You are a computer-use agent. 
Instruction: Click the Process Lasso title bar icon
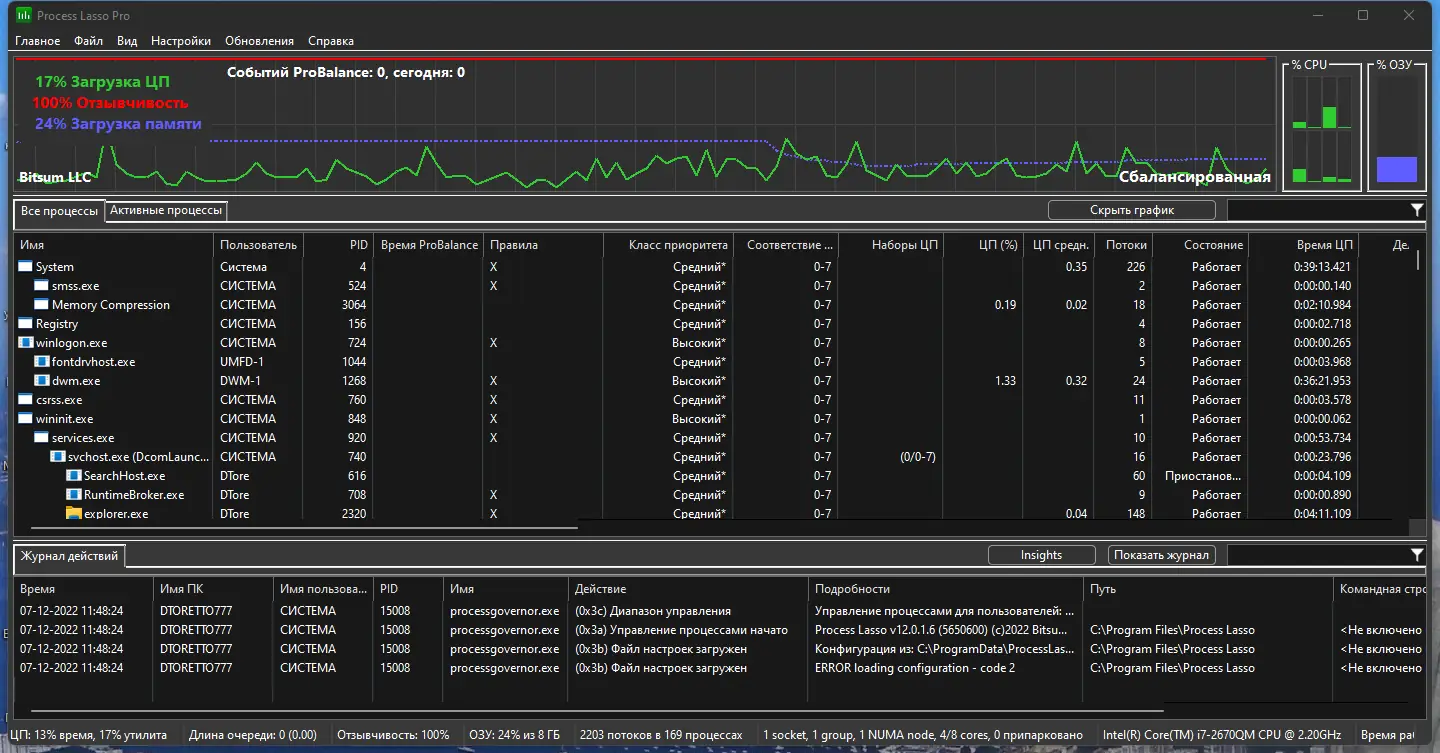coord(23,15)
